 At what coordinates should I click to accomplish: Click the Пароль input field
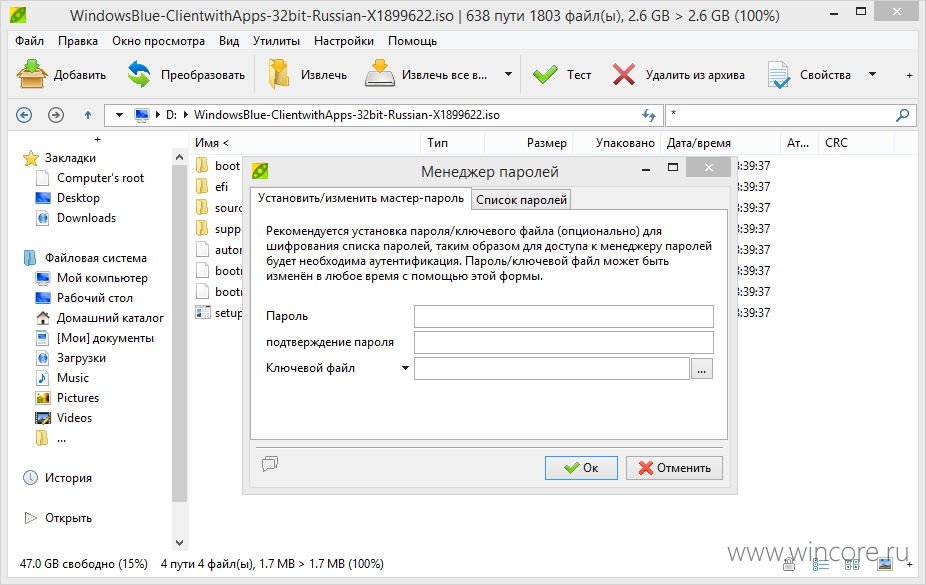point(563,316)
